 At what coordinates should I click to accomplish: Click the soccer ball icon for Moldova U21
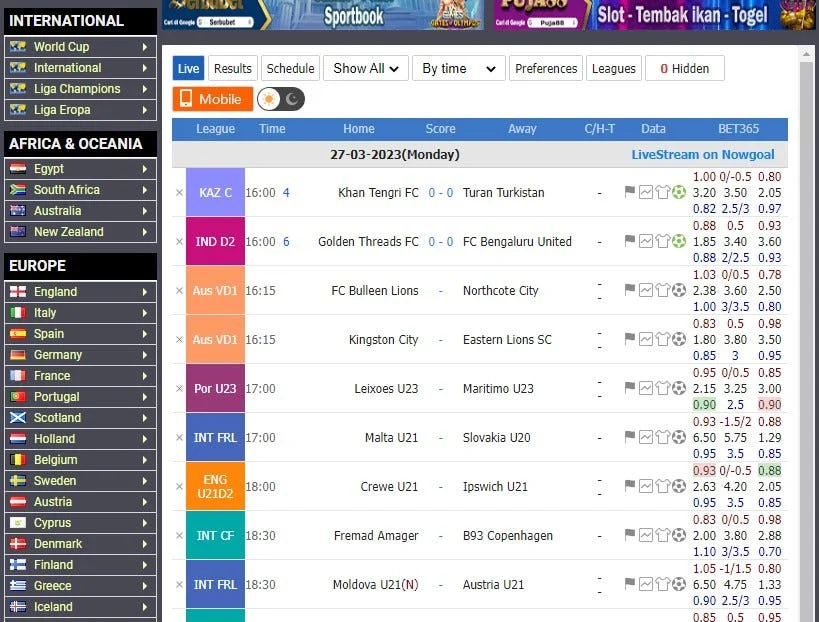678,584
